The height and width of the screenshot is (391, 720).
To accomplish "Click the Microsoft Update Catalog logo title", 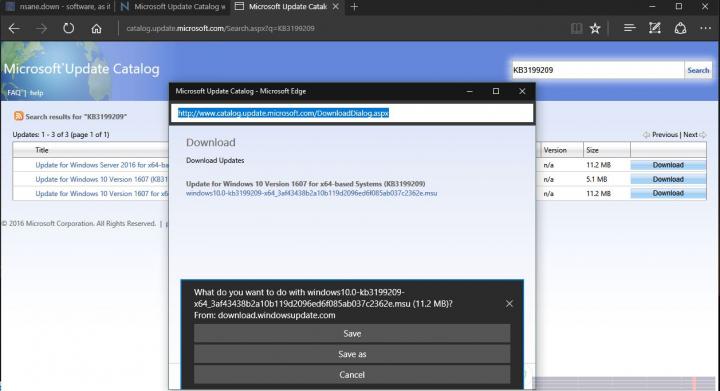I will click(82, 69).
